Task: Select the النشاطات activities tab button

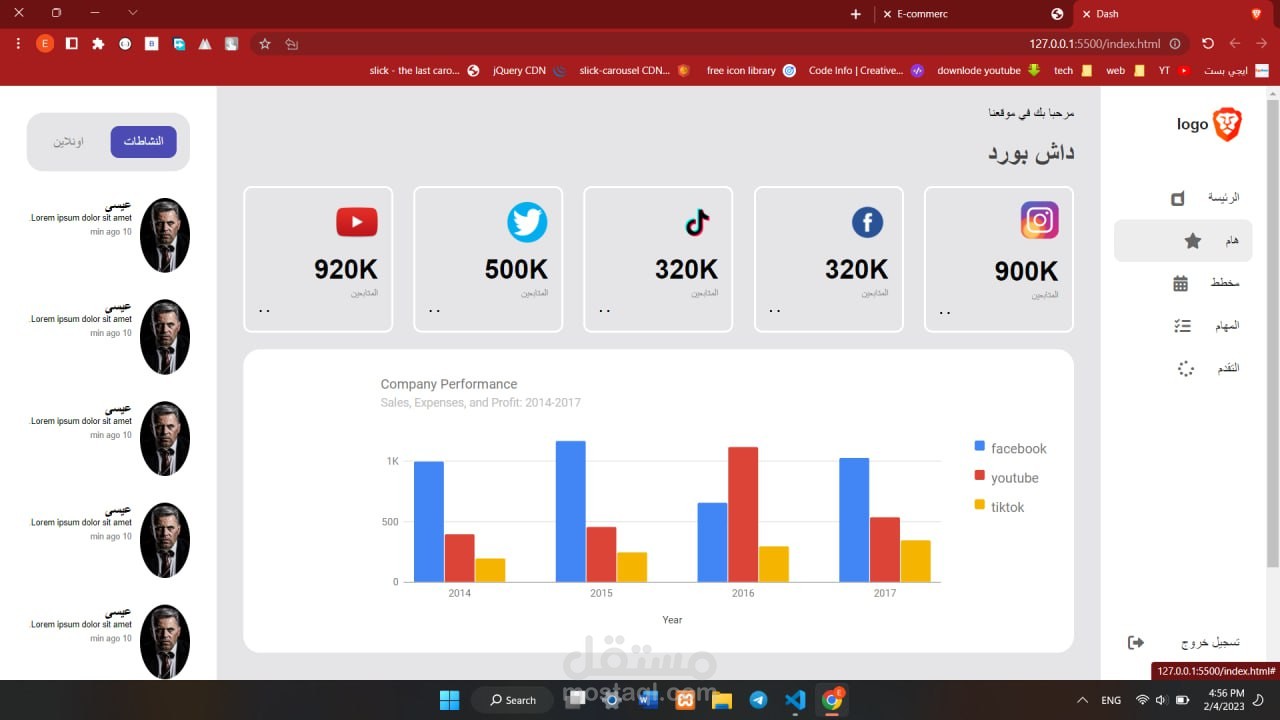Action: pos(143,142)
